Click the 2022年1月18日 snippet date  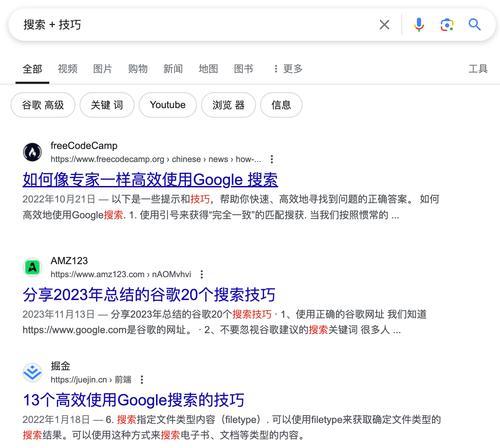(56, 420)
